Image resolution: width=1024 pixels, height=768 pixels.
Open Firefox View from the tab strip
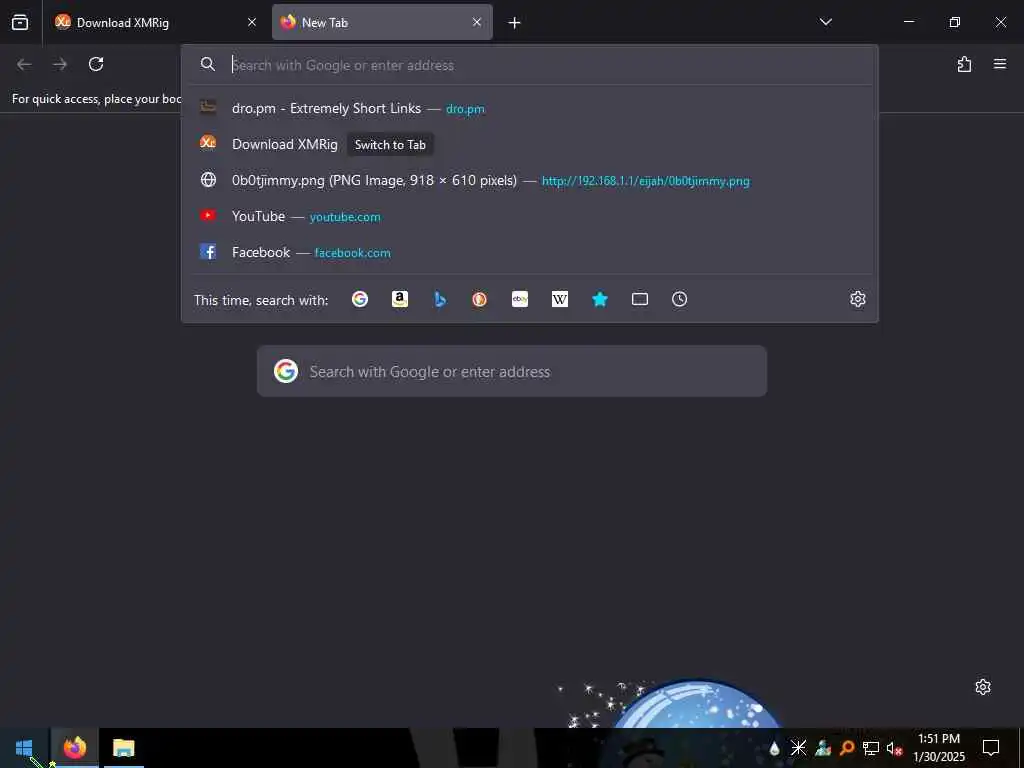click(20, 23)
